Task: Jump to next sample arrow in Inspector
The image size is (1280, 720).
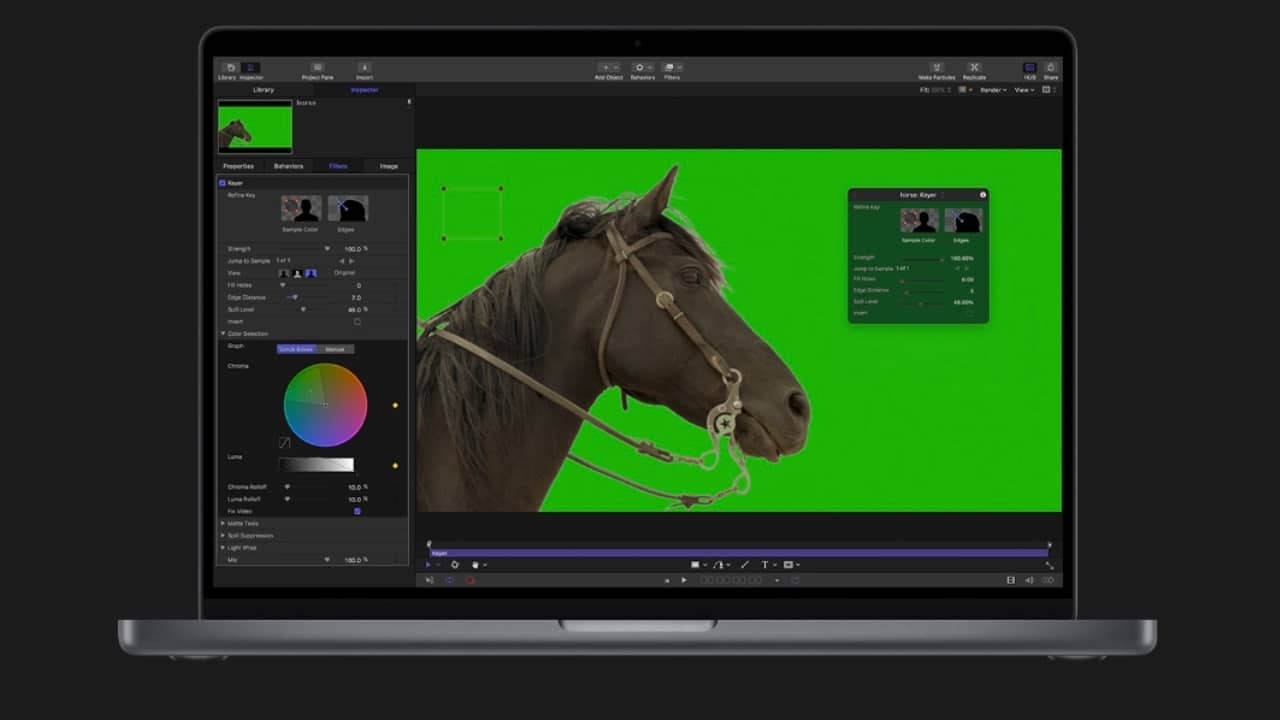Action: click(352, 261)
